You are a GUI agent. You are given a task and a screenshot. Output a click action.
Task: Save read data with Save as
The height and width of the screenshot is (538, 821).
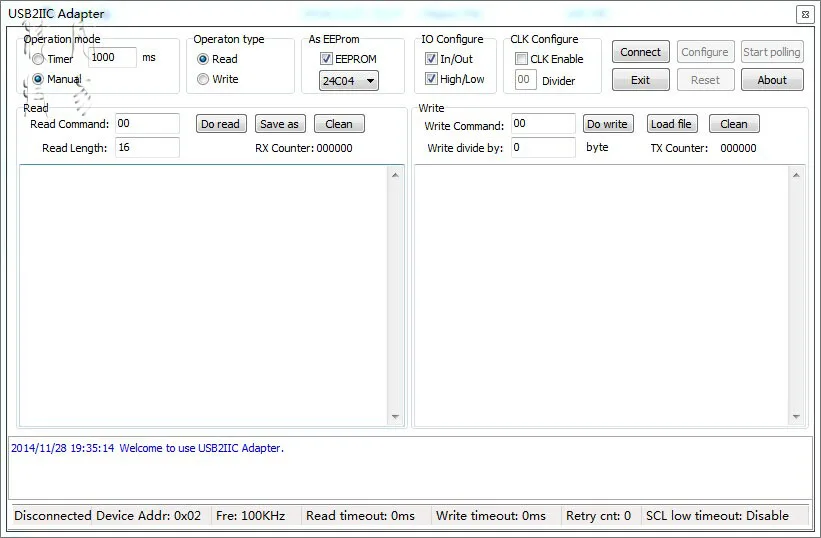coord(279,124)
